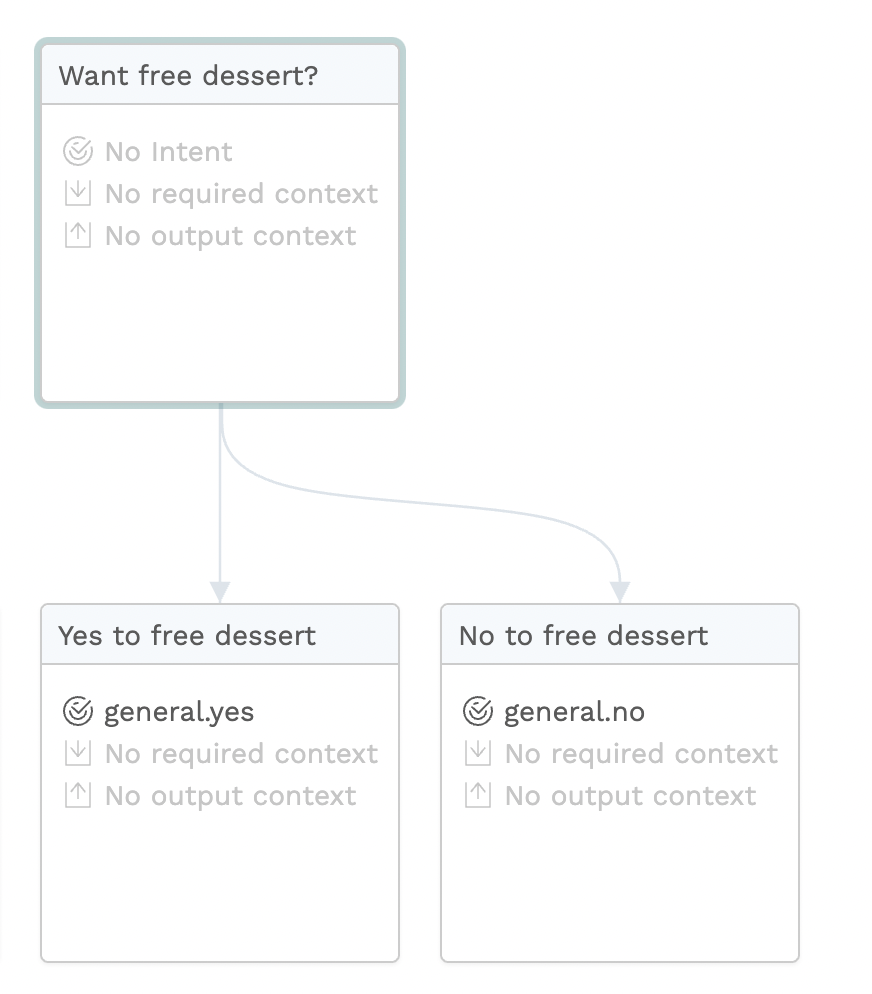The image size is (872, 994).
Task: Click required context icon in Want free dessert node
Action: [78, 193]
